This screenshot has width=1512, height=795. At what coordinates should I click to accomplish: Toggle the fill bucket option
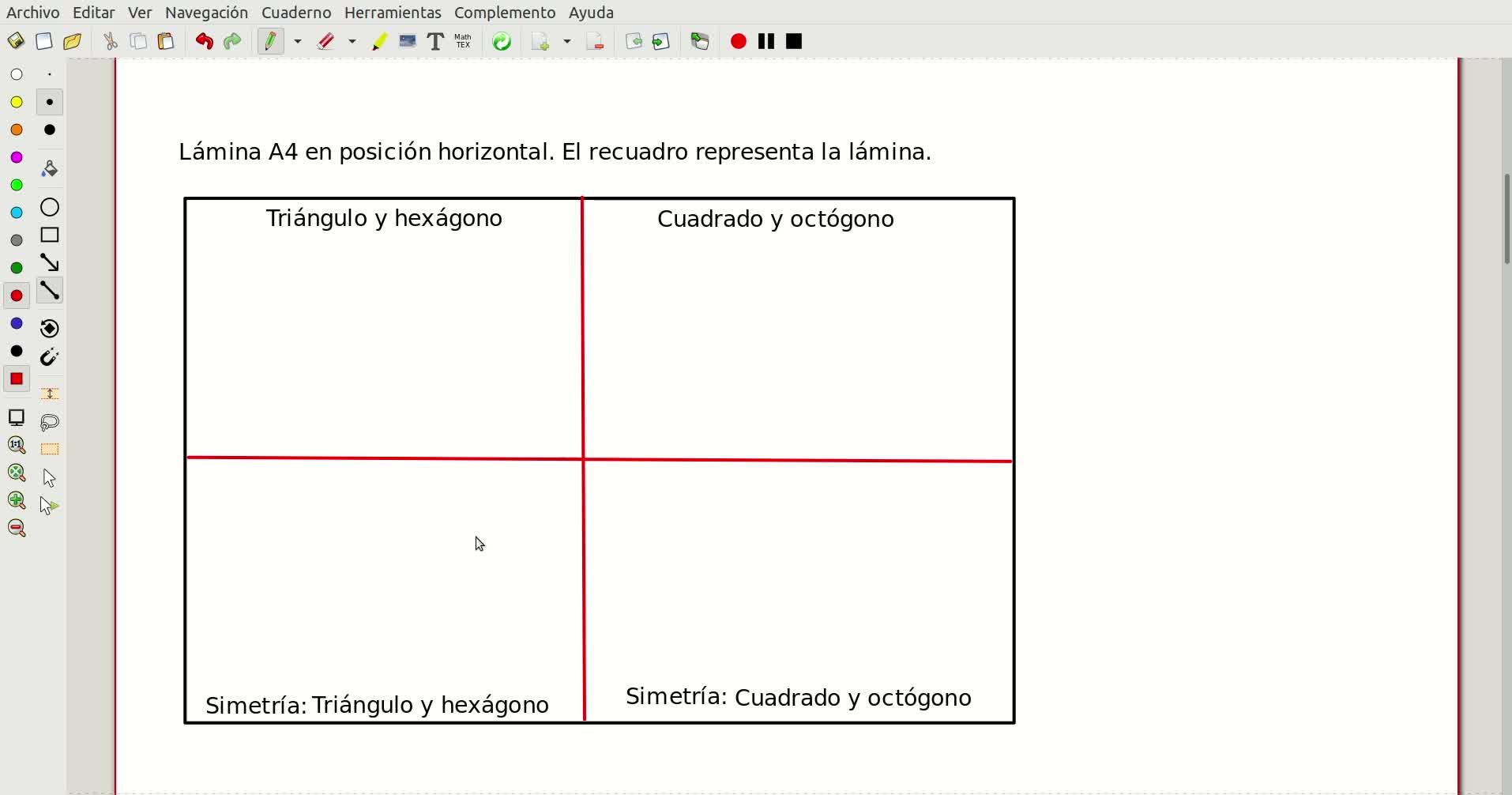tap(50, 168)
